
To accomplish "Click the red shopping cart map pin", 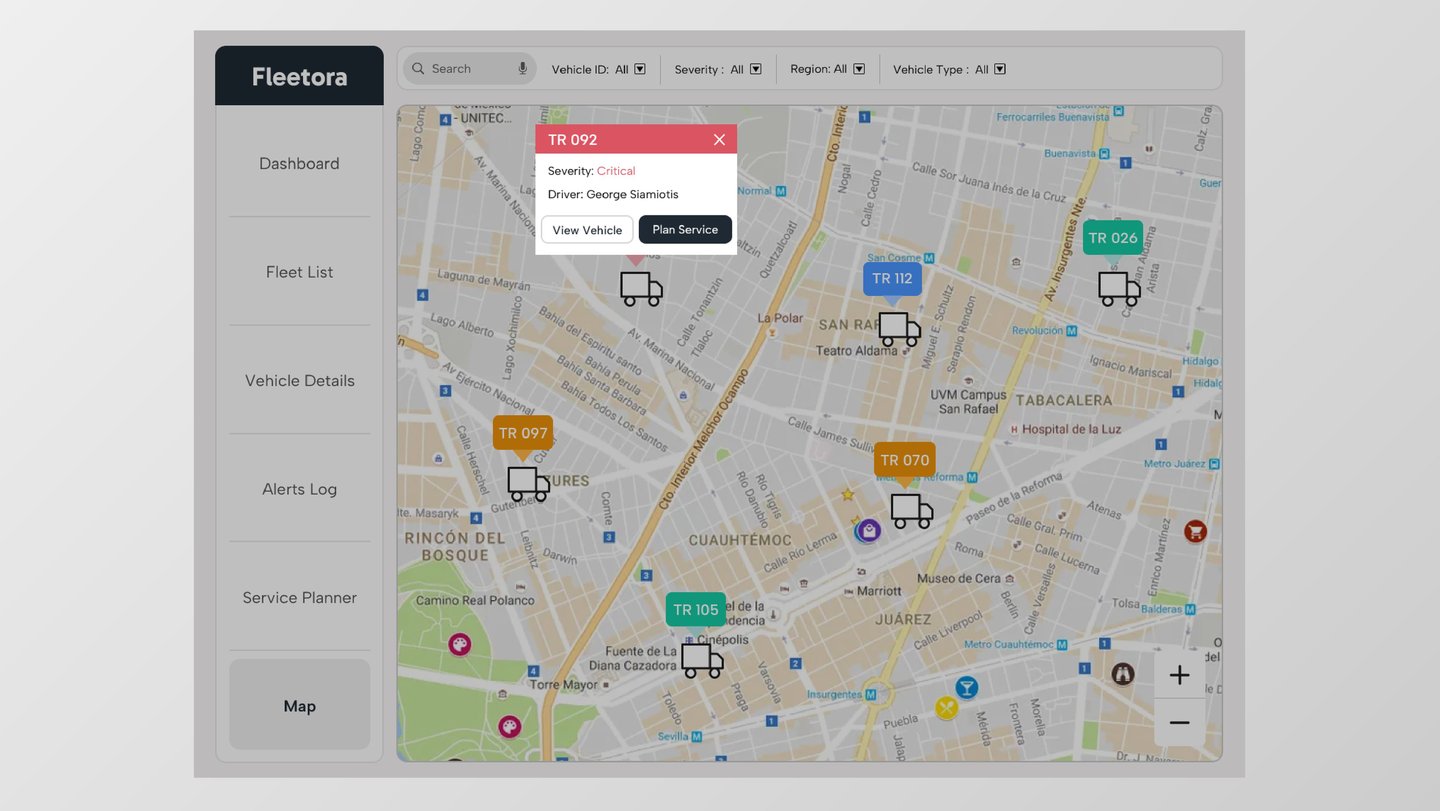I will click(1195, 531).
